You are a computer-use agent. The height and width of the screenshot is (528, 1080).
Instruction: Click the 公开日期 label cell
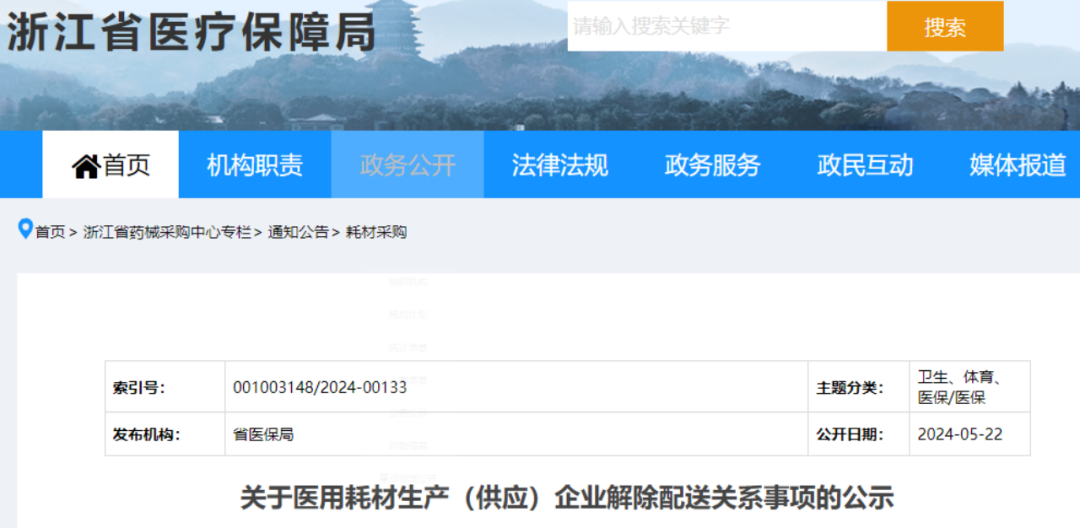tap(859, 434)
